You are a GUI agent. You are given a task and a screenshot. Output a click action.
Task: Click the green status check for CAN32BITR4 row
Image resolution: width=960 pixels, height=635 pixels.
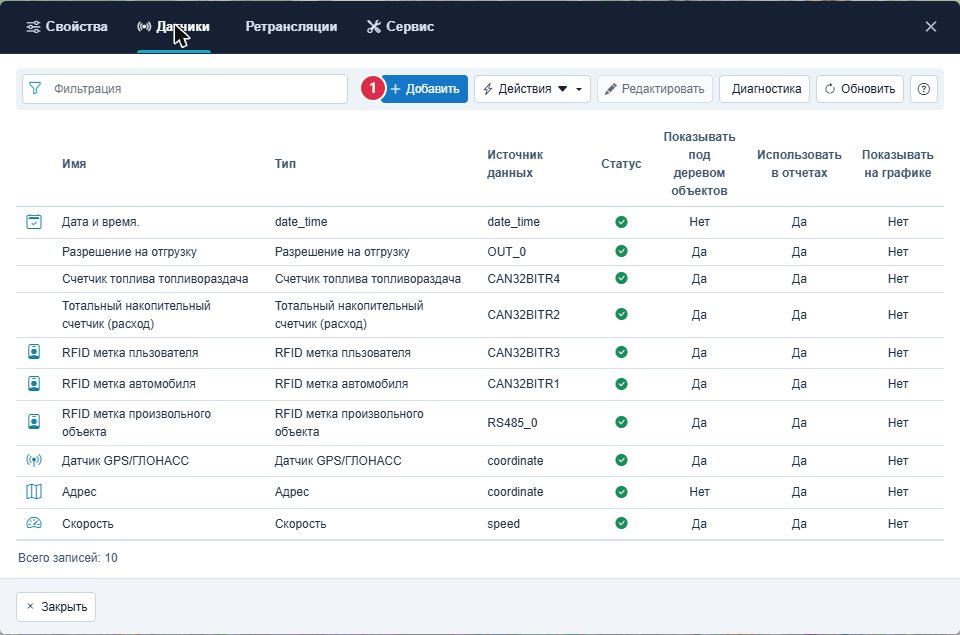point(621,278)
